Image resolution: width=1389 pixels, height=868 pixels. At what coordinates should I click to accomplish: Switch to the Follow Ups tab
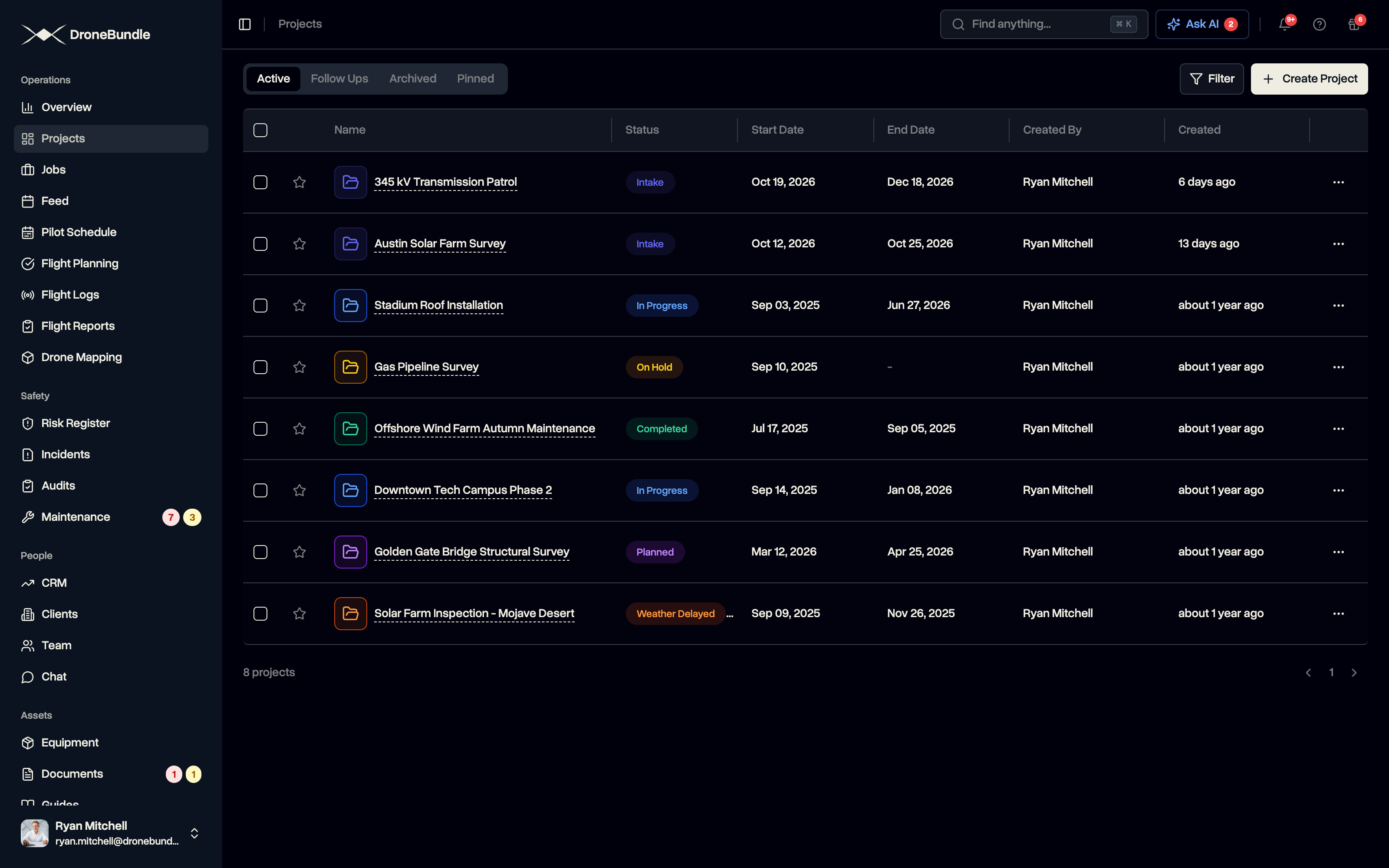(339, 79)
